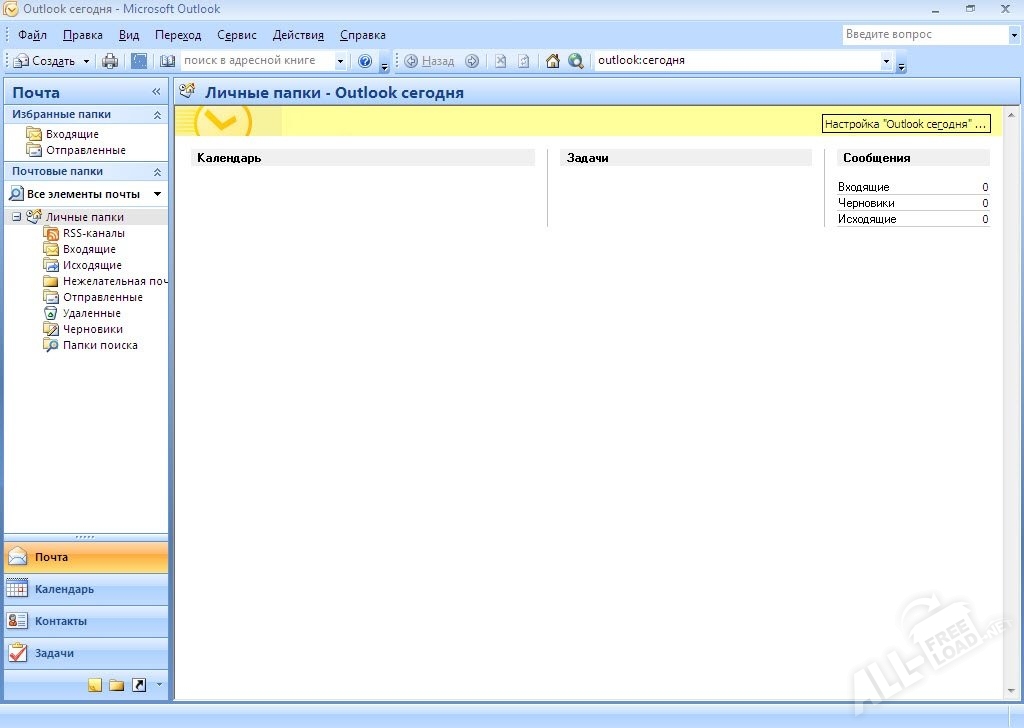The image size is (1024, 728).
Task: Collapse the Почтовые папки section
Action: point(159,170)
